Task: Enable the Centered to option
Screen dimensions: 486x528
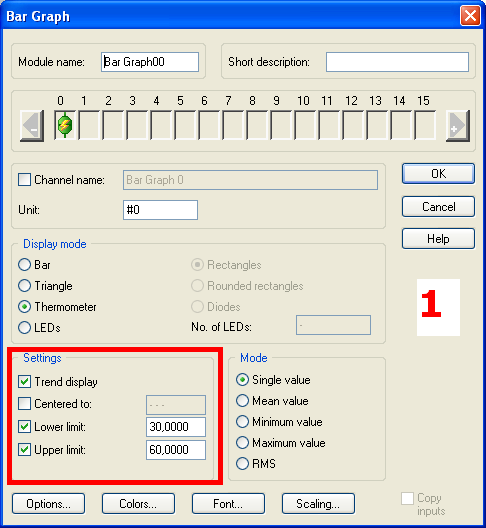Action: click(x=25, y=403)
